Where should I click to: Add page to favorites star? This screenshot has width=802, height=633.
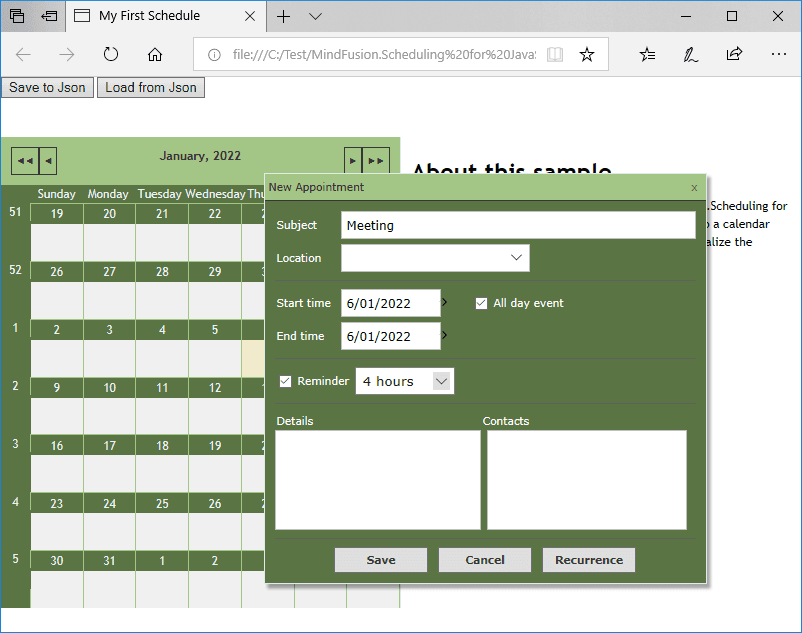(x=587, y=54)
